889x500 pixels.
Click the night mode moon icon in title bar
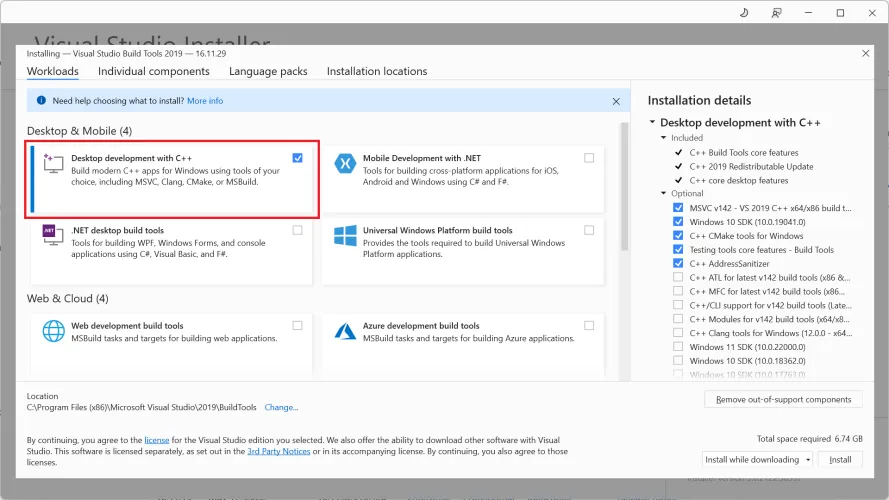coord(744,13)
